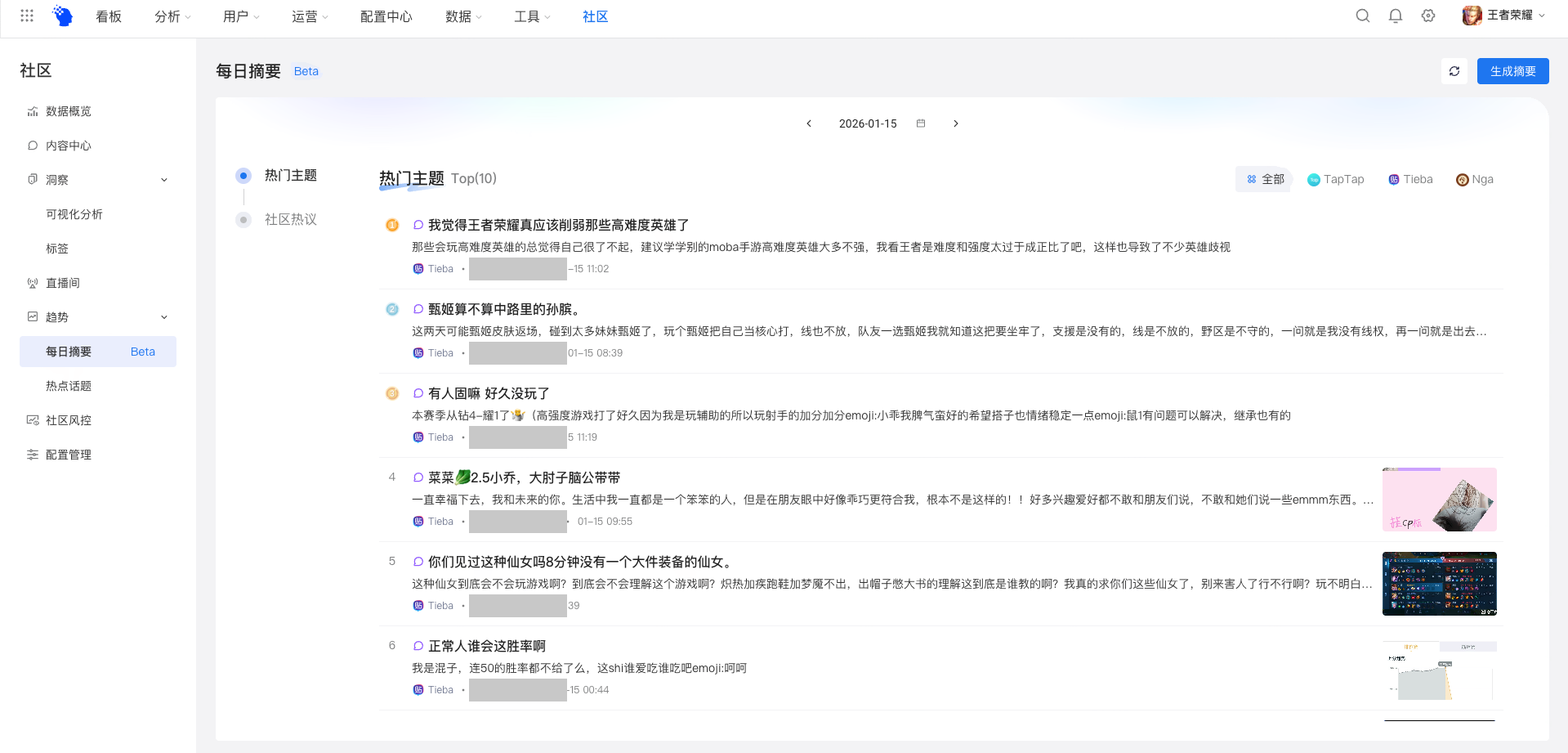Viewport: 1568px width, 753px height.
Task: Open the calendar date picker icon
Action: [x=921, y=123]
